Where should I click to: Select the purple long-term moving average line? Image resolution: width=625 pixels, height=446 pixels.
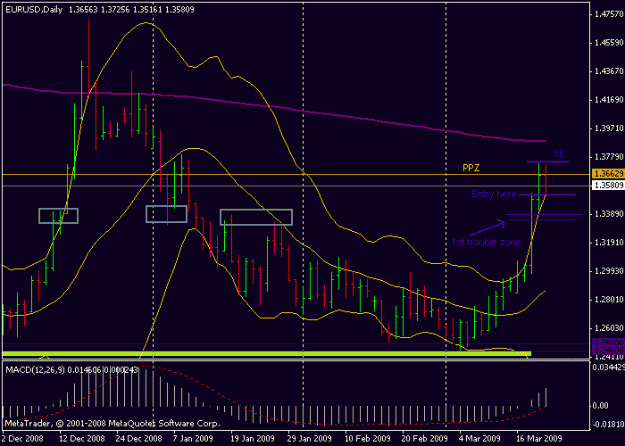pyautogui.click(x=303, y=112)
